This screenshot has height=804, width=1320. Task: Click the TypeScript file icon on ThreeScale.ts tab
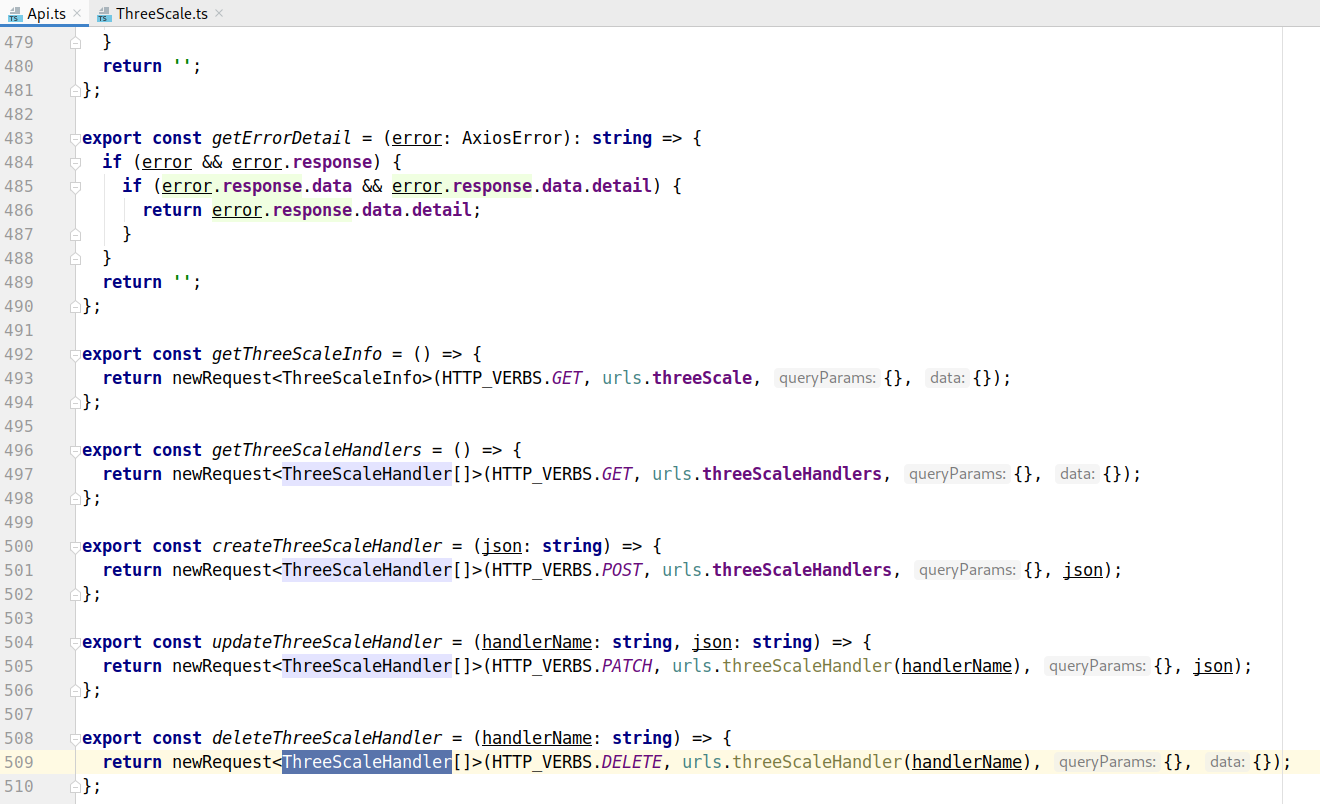103,14
